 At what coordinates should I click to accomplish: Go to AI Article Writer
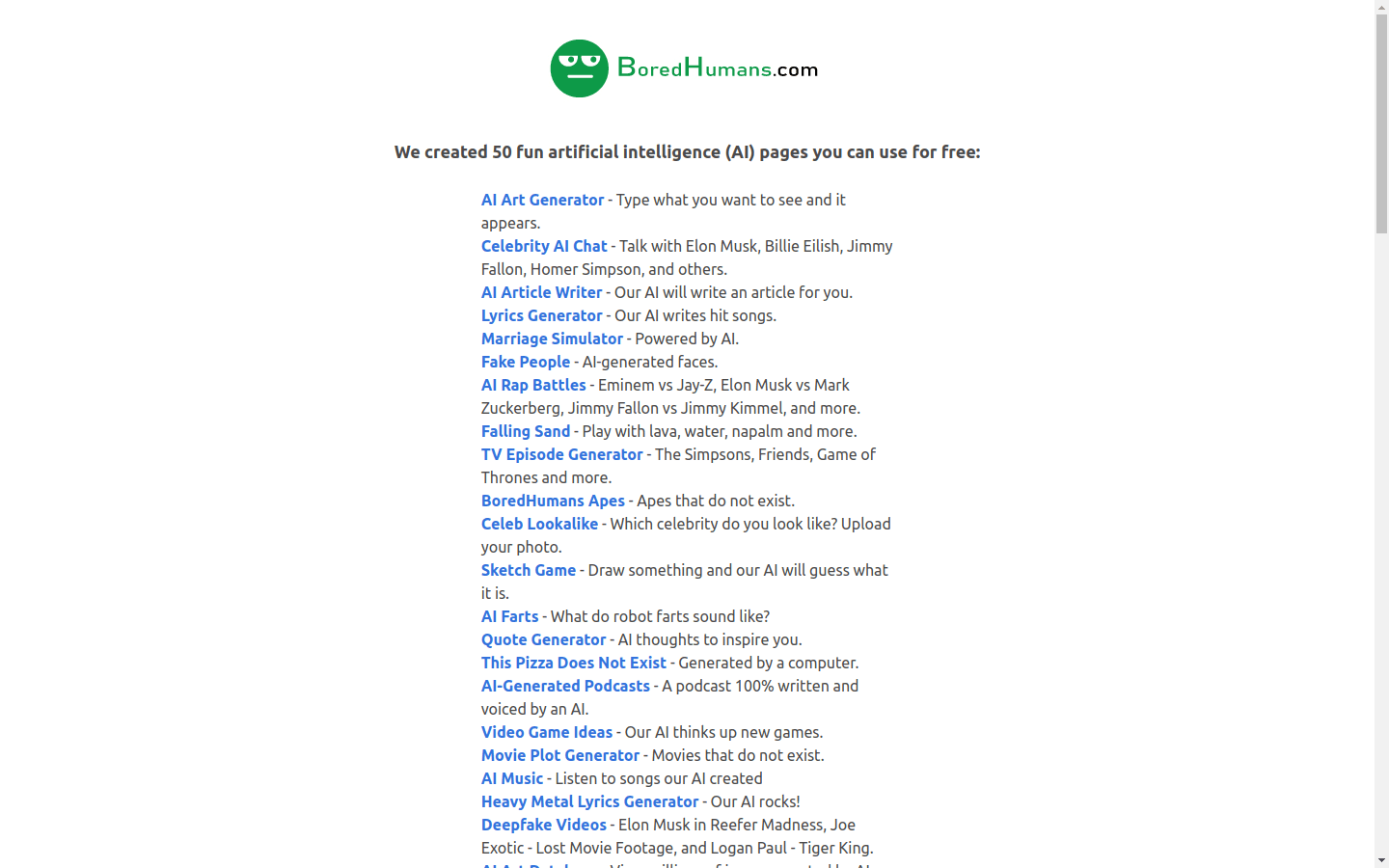[x=541, y=292]
